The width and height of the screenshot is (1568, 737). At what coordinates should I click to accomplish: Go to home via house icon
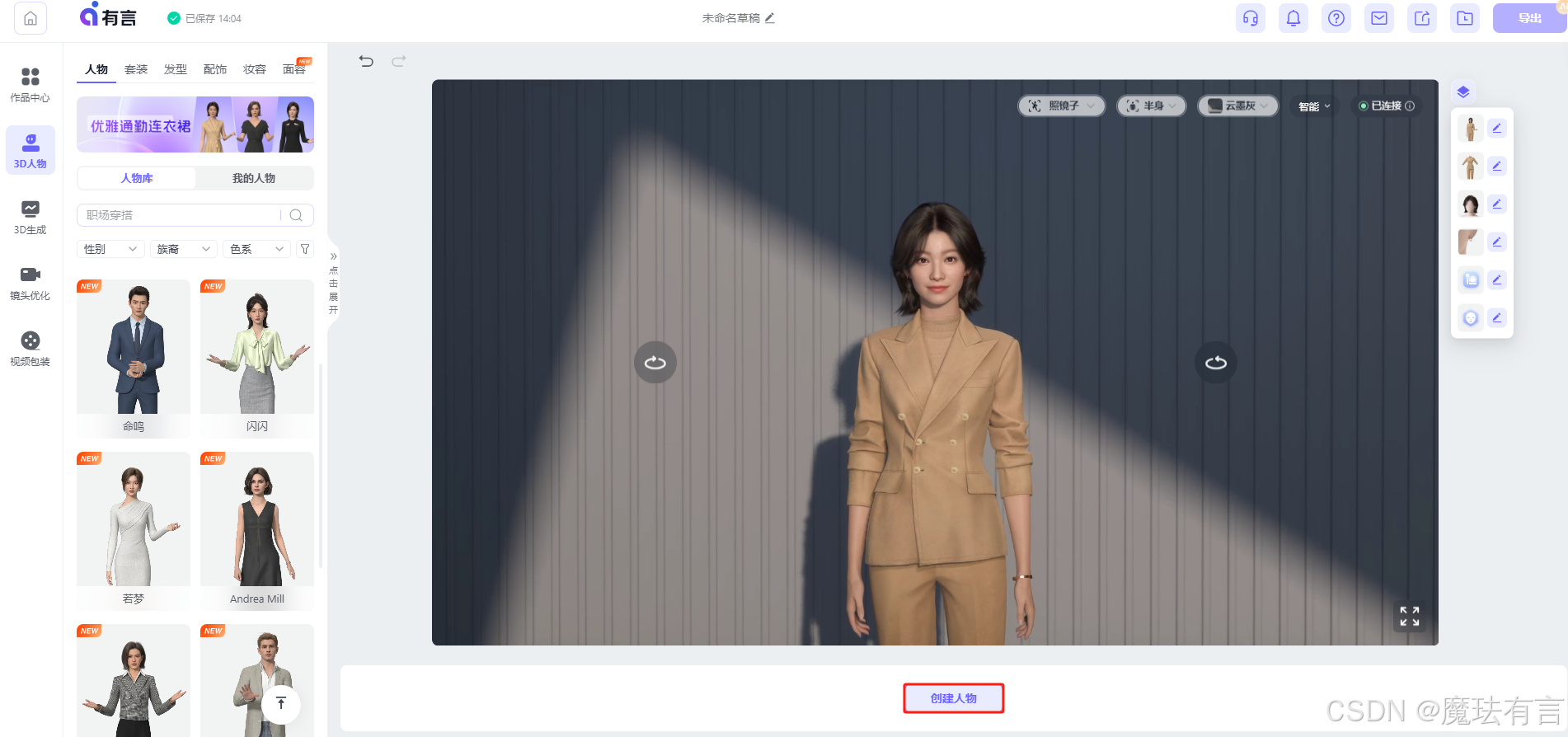(x=31, y=18)
